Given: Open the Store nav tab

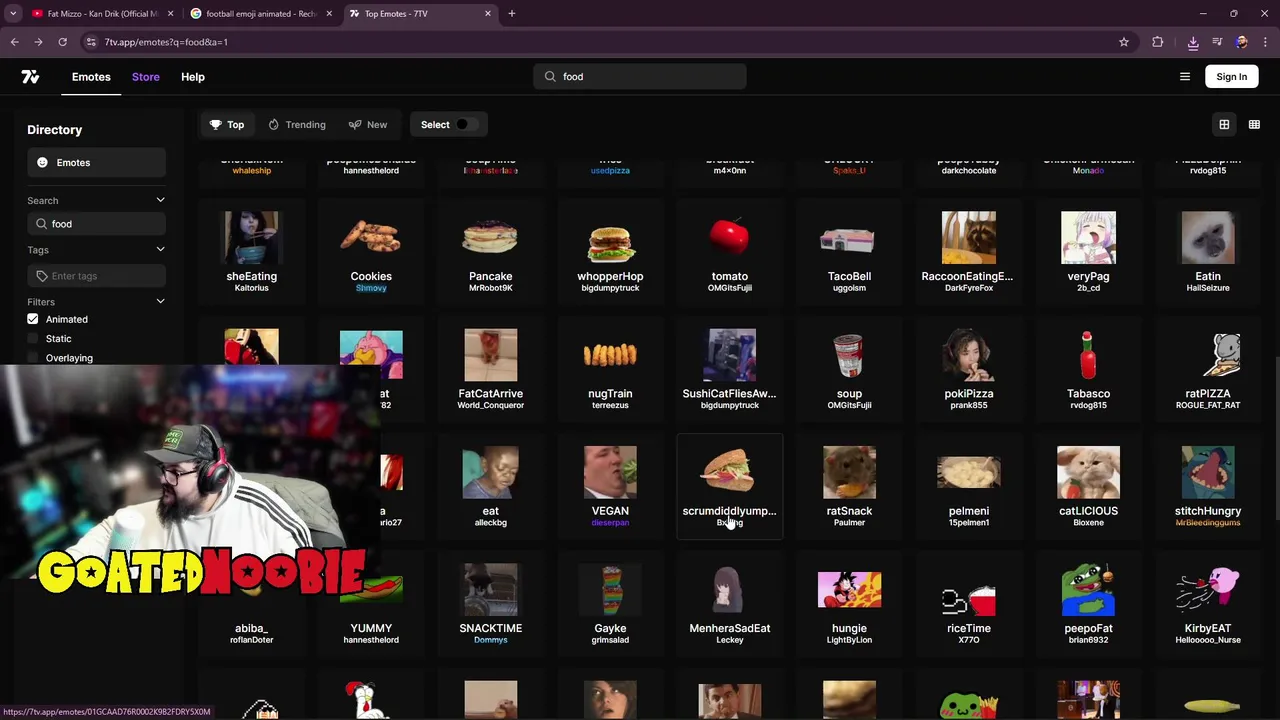Looking at the screenshot, I should click(145, 77).
